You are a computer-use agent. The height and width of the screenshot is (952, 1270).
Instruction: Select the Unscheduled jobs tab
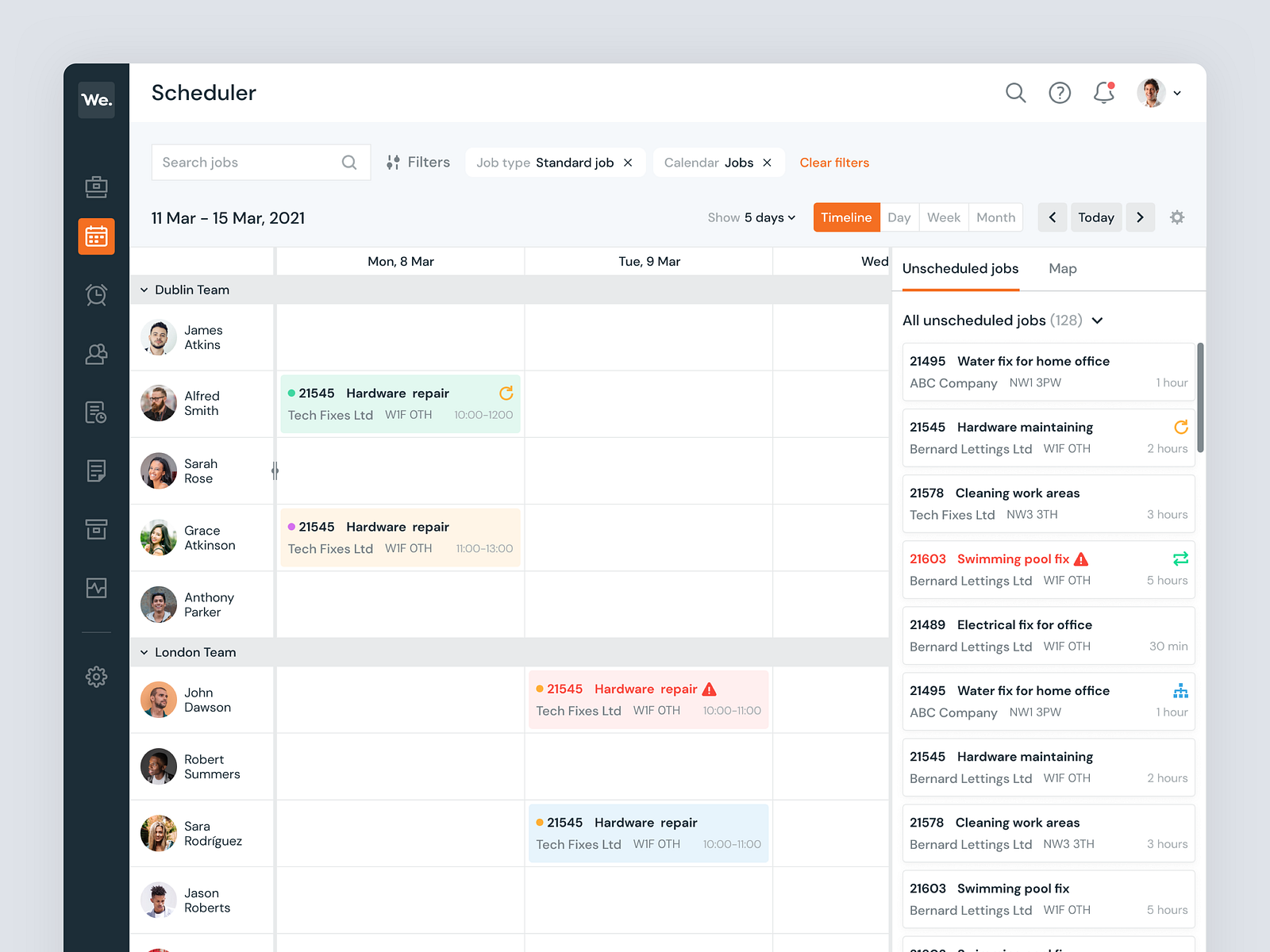click(x=960, y=268)
